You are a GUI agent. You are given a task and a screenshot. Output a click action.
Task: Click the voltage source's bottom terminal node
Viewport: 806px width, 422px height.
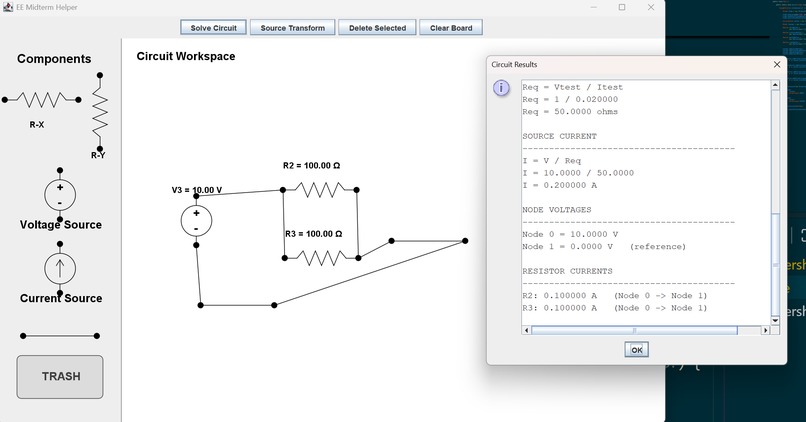click(x=196, y=245)
